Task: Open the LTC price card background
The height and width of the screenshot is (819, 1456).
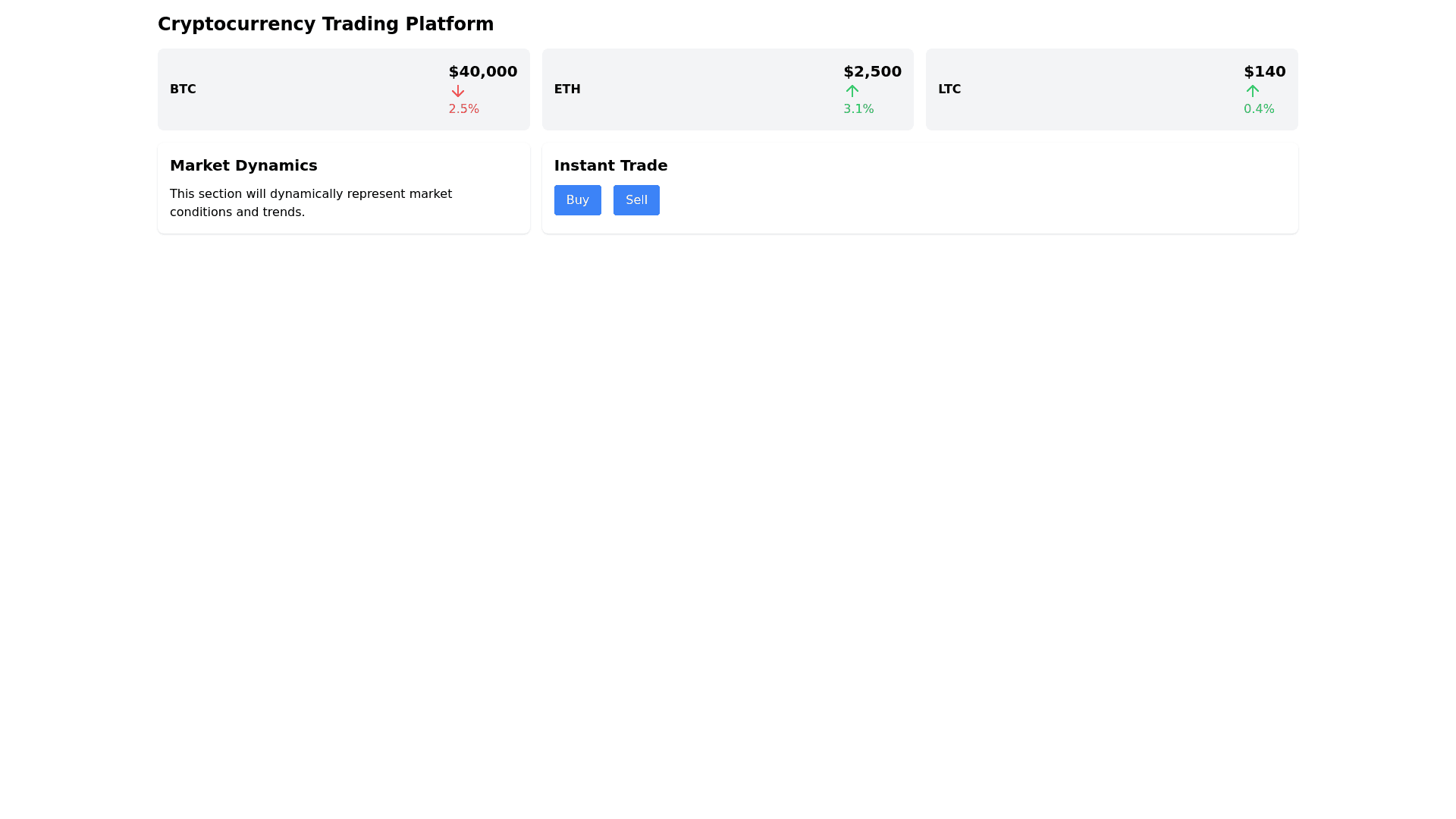Action: click(1092, 89)
